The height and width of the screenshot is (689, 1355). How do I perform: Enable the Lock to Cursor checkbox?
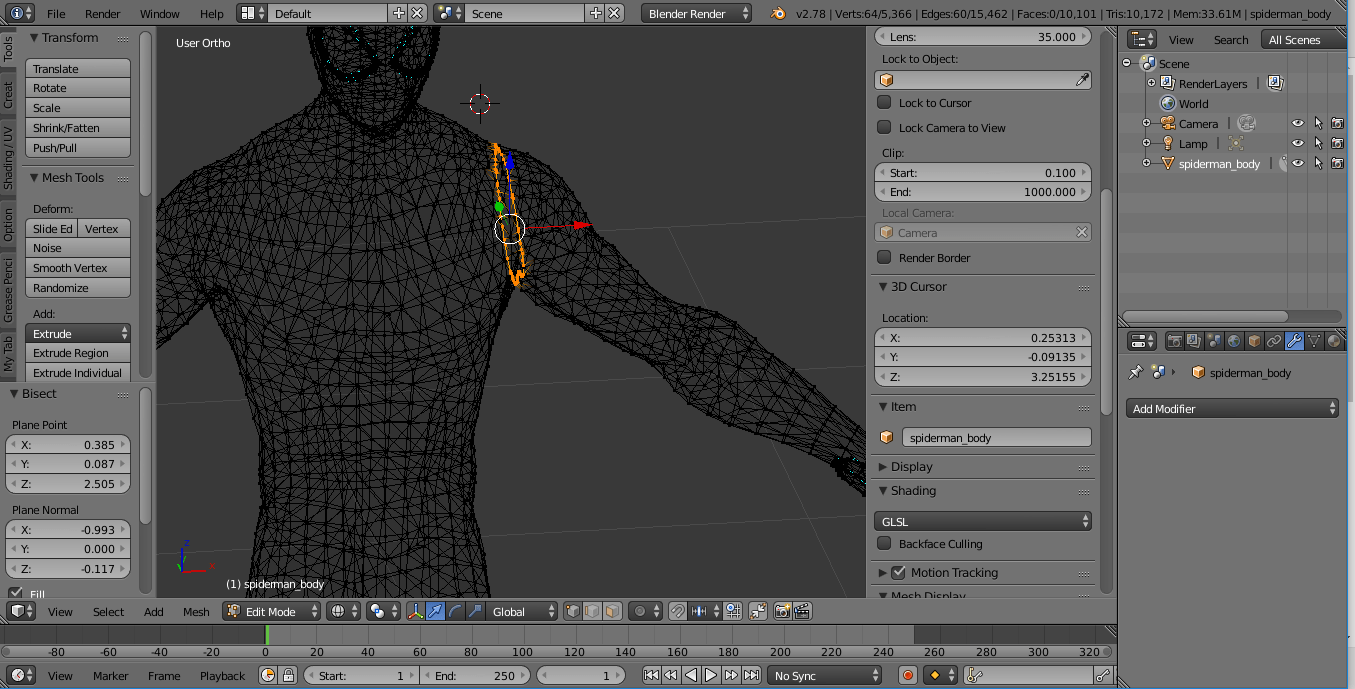[884, 102]
